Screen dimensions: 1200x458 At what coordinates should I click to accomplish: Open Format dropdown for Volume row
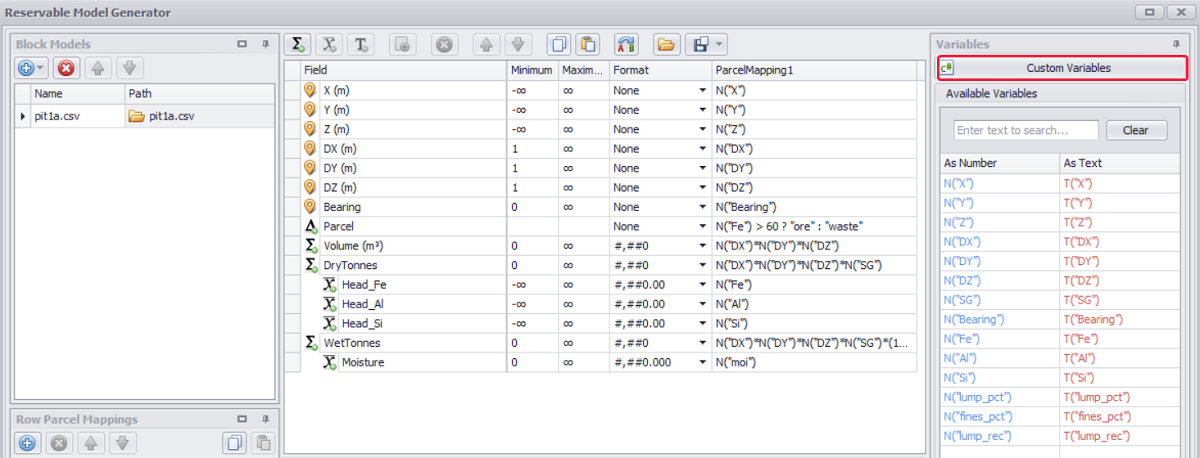pyautogui.click(x=702, y=245)
